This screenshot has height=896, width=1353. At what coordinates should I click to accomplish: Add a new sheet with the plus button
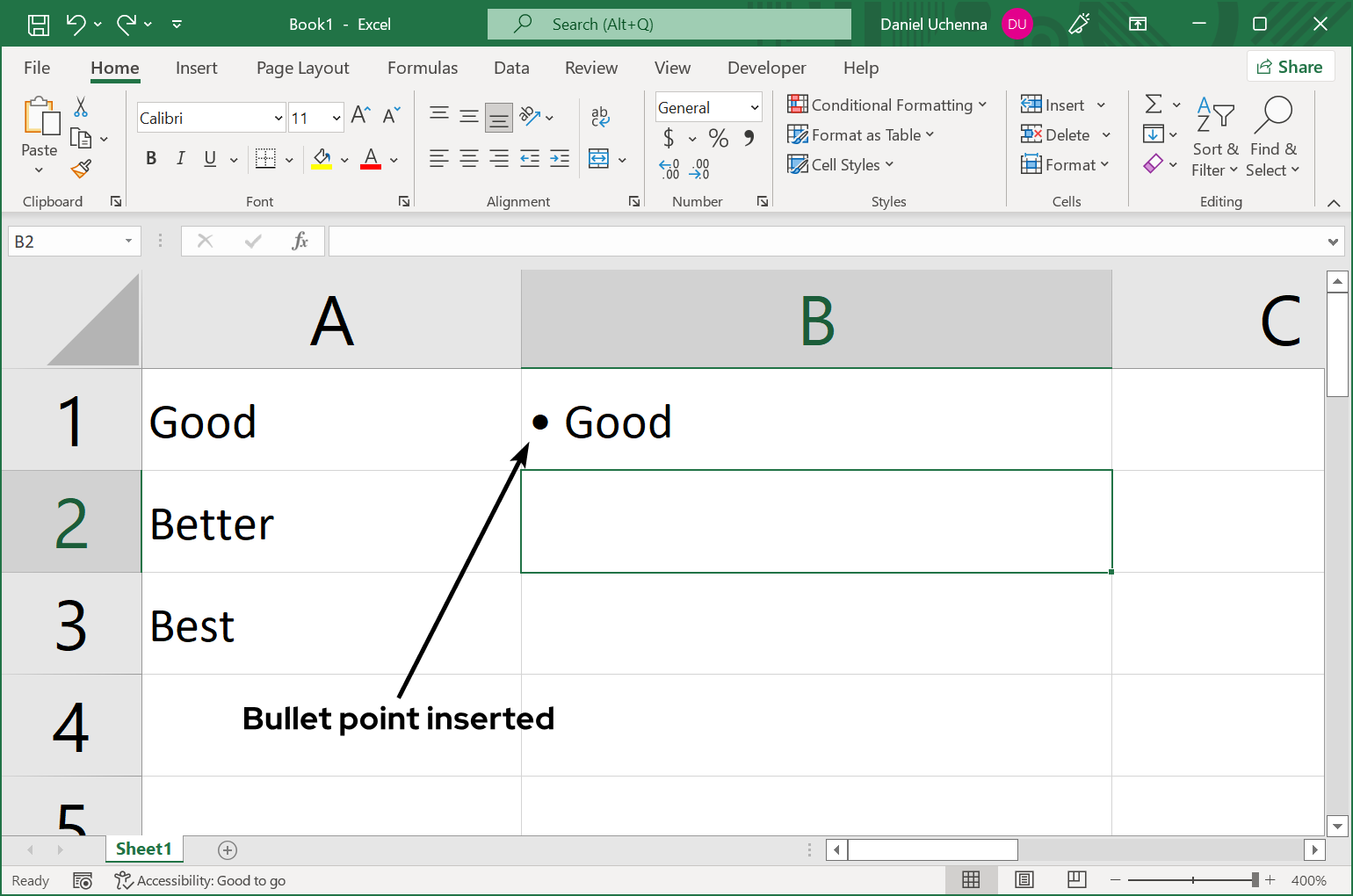[227, 849]
